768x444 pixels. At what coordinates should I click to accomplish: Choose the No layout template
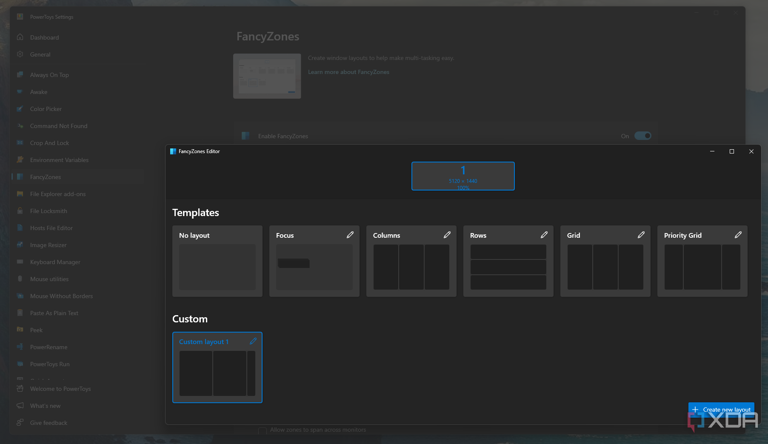click(217, 267)
